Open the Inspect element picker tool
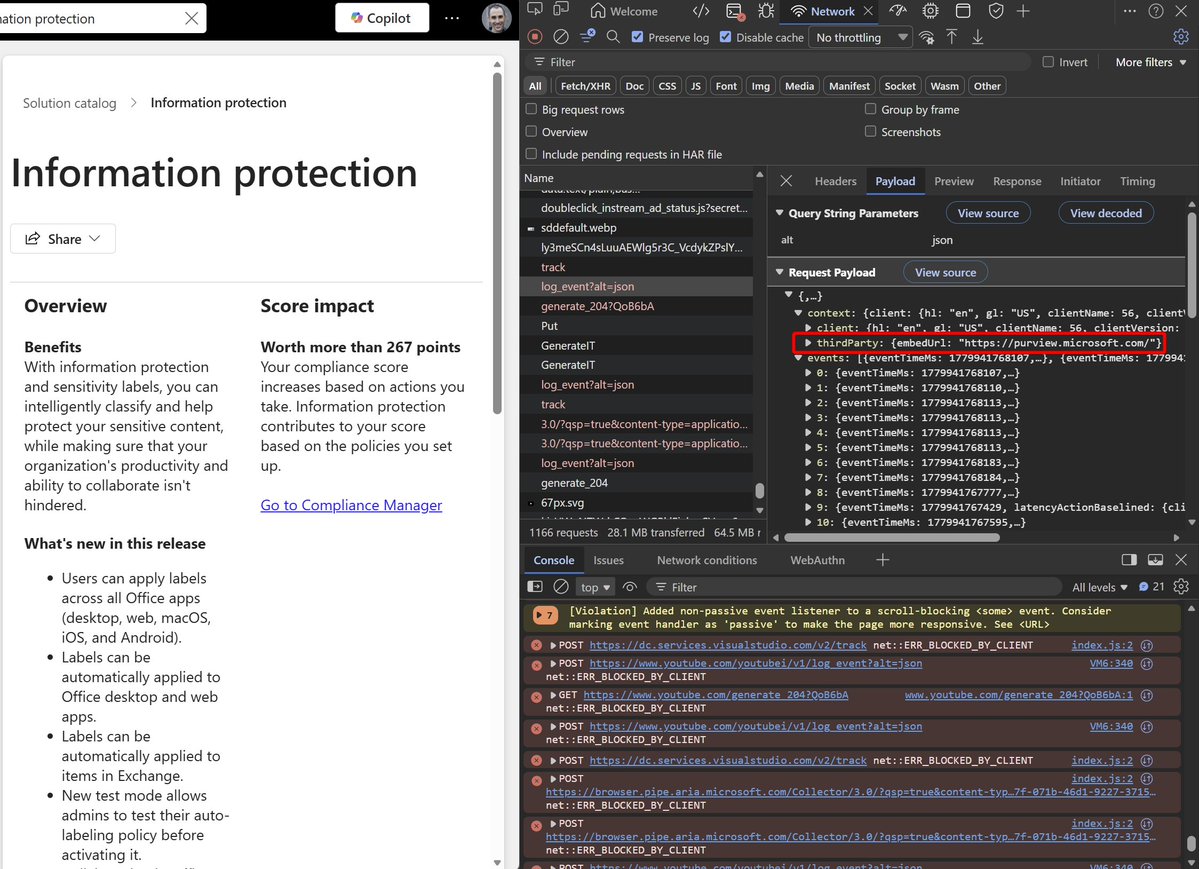The image size is (1199, 869). pos(535,10)
